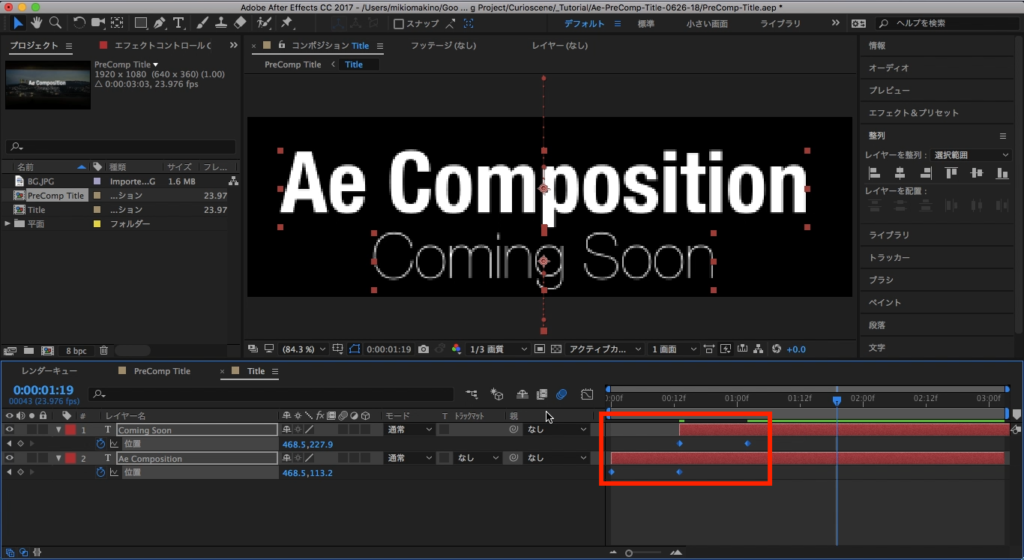Toggle position stopwatch for Coming Soon layer
Viewport: 1024px width, 560px height.
pyautogui.click(x=101, y=444)
